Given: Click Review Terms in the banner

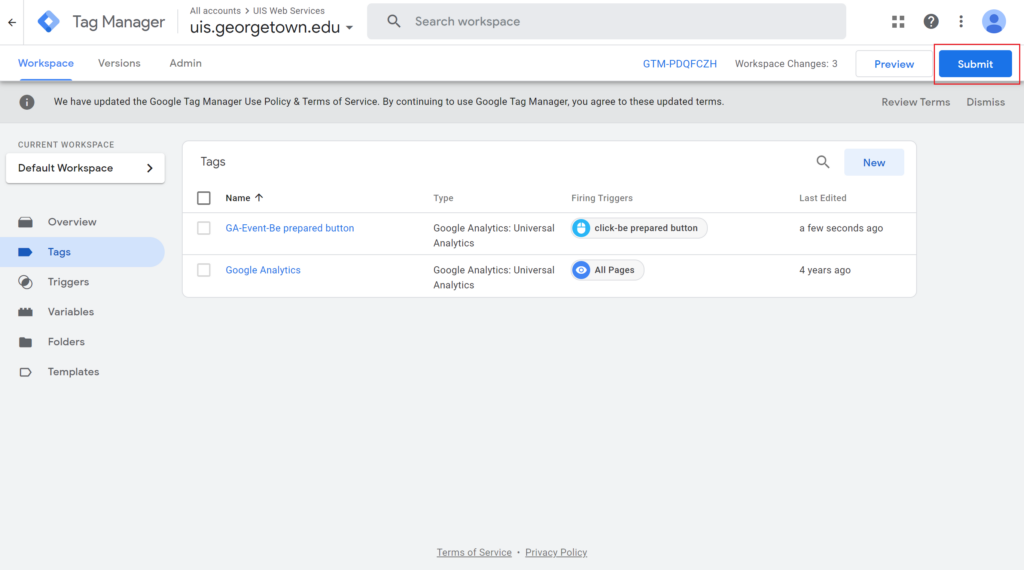Looking at the screenshot, I should pos(916,102).
